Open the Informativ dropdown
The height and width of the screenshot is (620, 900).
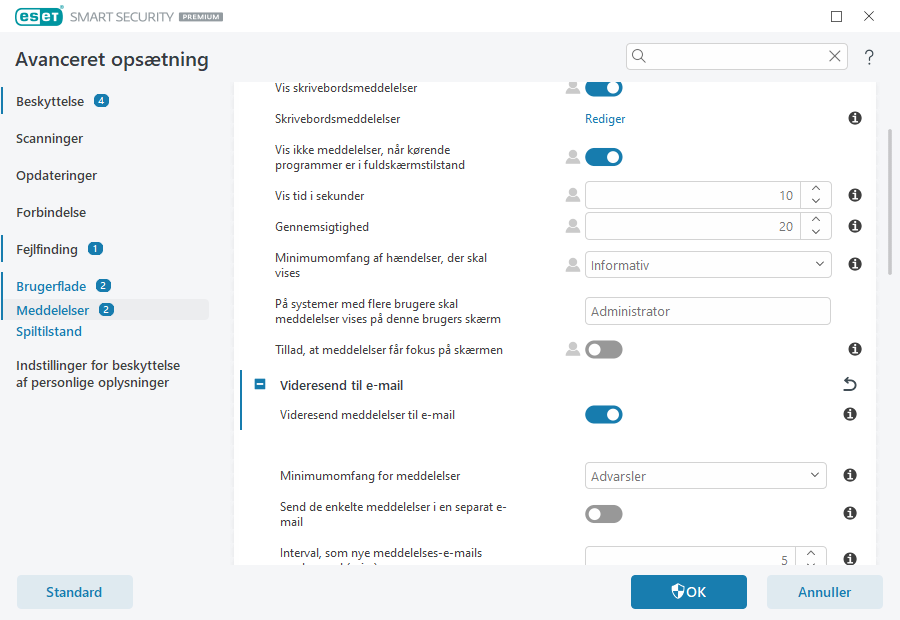pyautogui.click(x=708, y=265)
